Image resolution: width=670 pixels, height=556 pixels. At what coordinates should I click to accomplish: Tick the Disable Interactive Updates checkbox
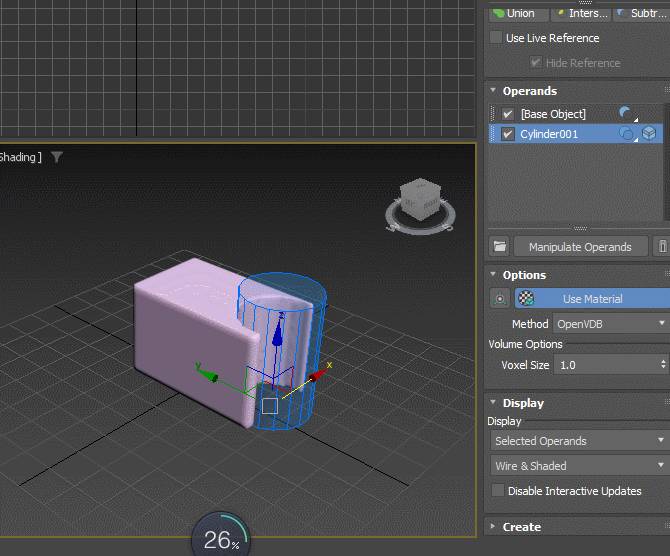pyautogui.click(x=498, y=491)
